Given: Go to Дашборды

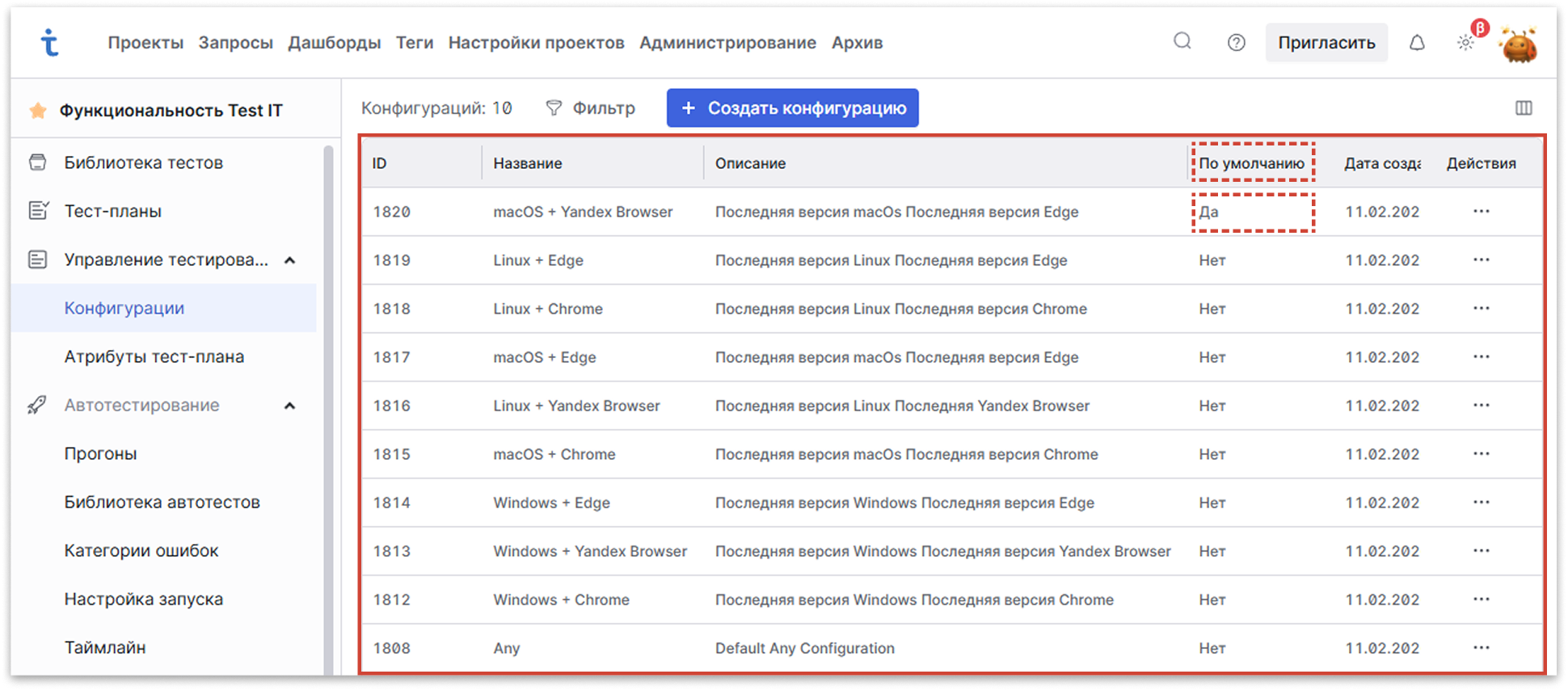Looking at the screenshot, I should tap(334, 43).
